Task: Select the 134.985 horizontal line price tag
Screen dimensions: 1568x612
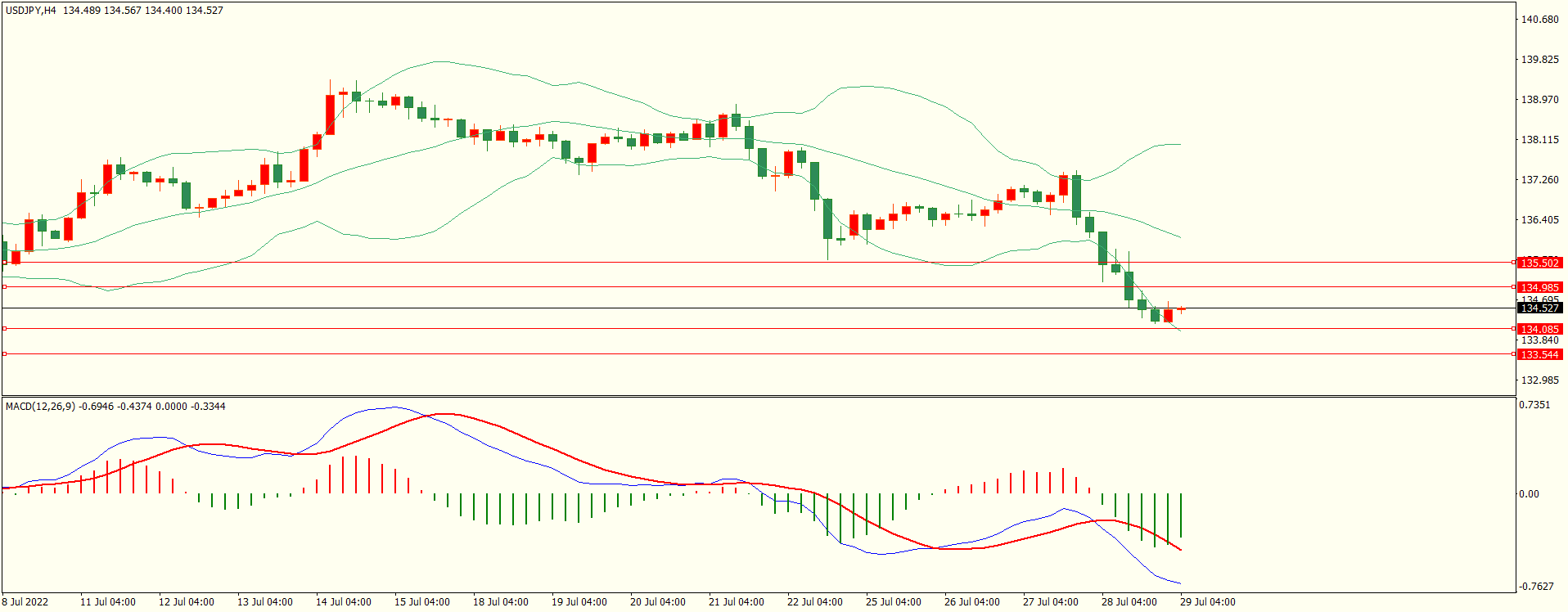Action: pos(1539,287)
